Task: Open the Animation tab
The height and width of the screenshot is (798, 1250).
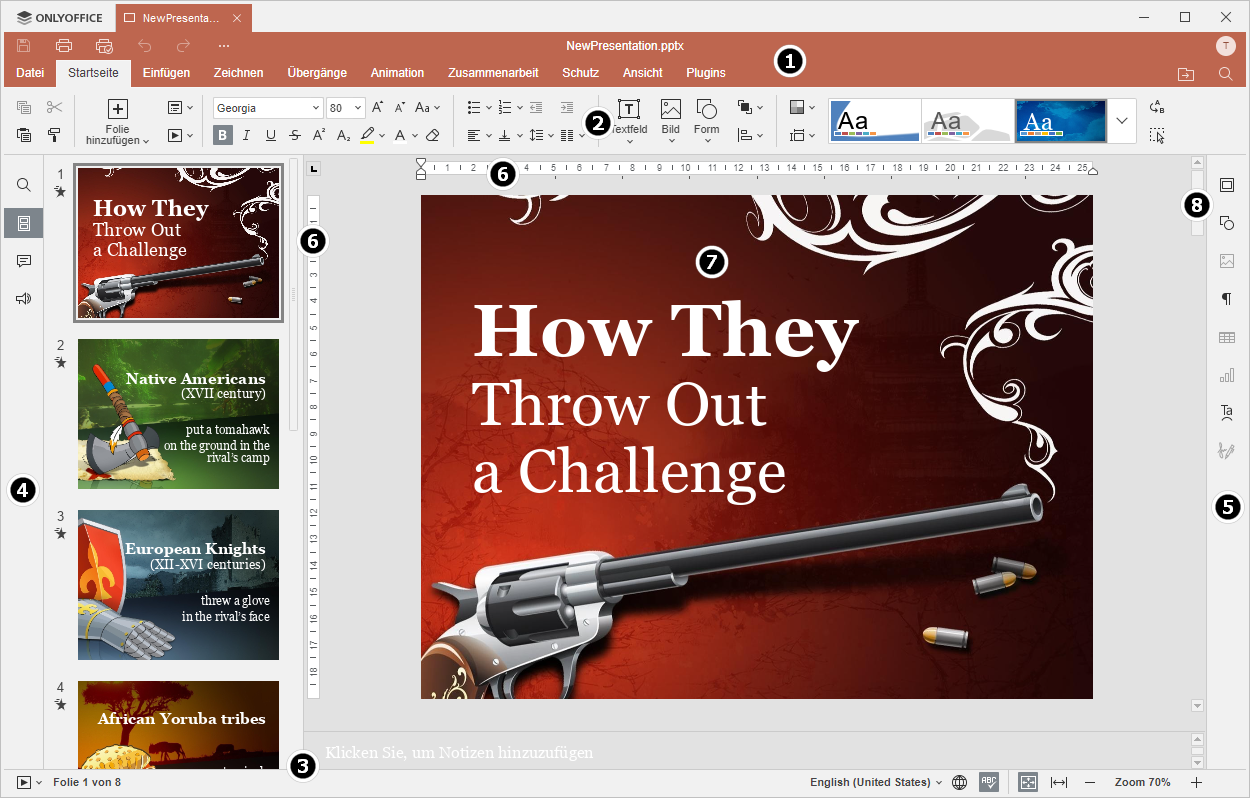Action: [397, 73]
